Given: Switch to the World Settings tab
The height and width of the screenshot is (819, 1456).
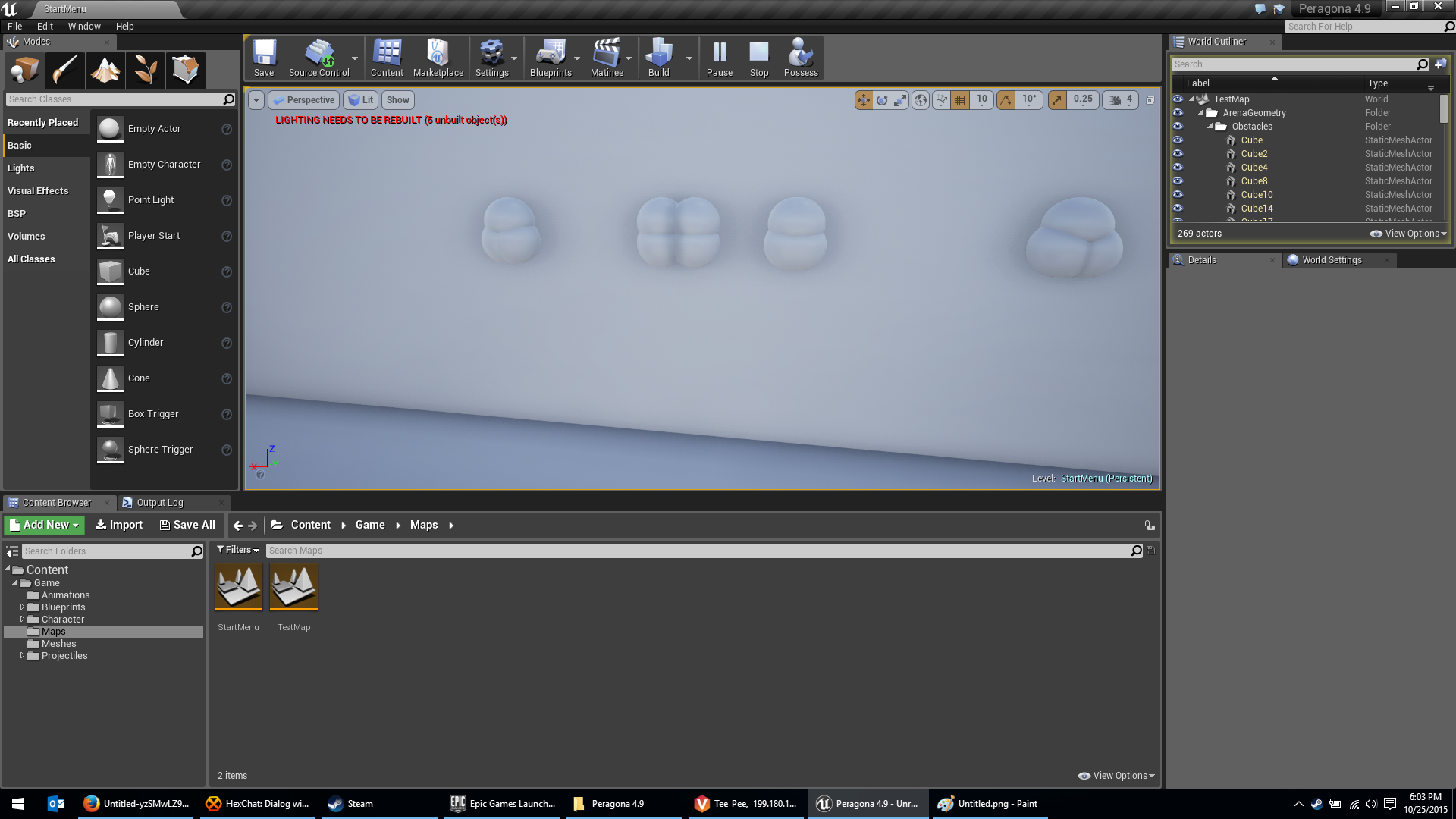Looking at the screenshot, I should pos(1332,260).
